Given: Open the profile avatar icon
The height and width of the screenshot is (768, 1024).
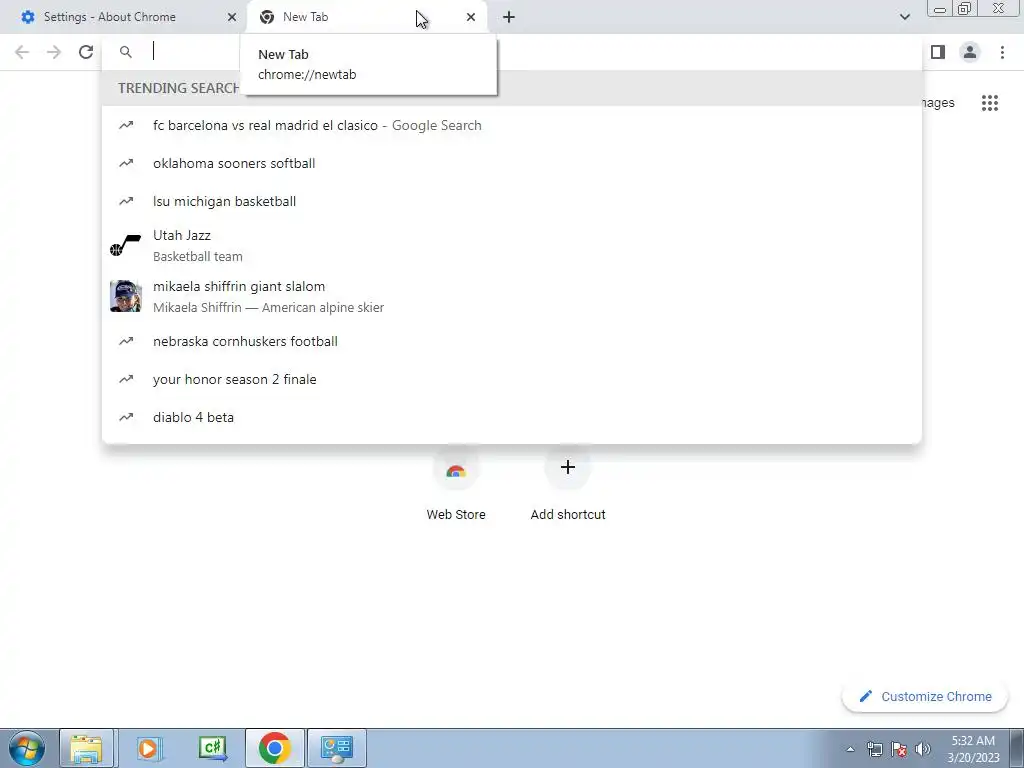Looking at the screenshot, I should [970, 52].
